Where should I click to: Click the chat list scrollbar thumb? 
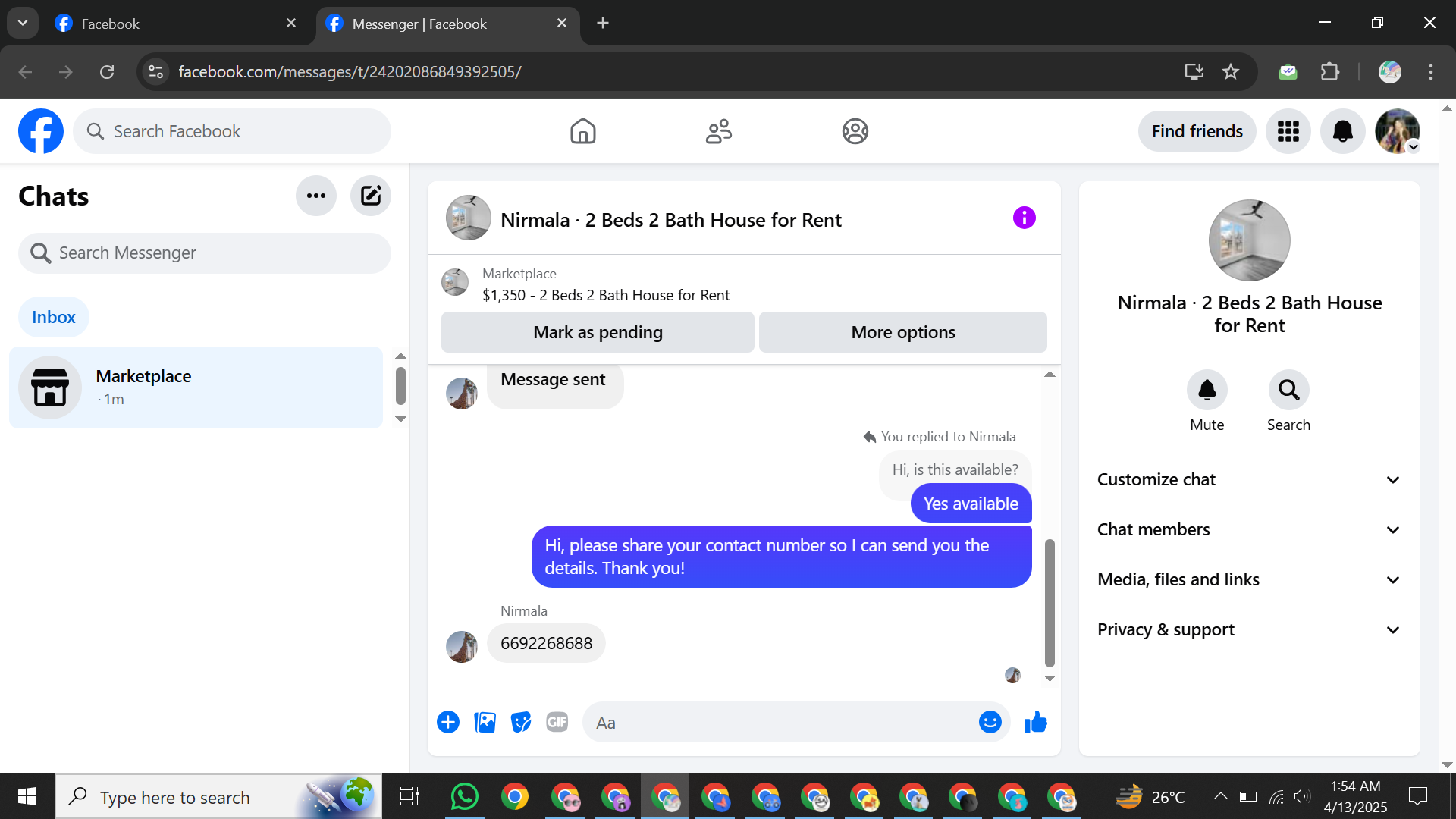pos(400,386)
